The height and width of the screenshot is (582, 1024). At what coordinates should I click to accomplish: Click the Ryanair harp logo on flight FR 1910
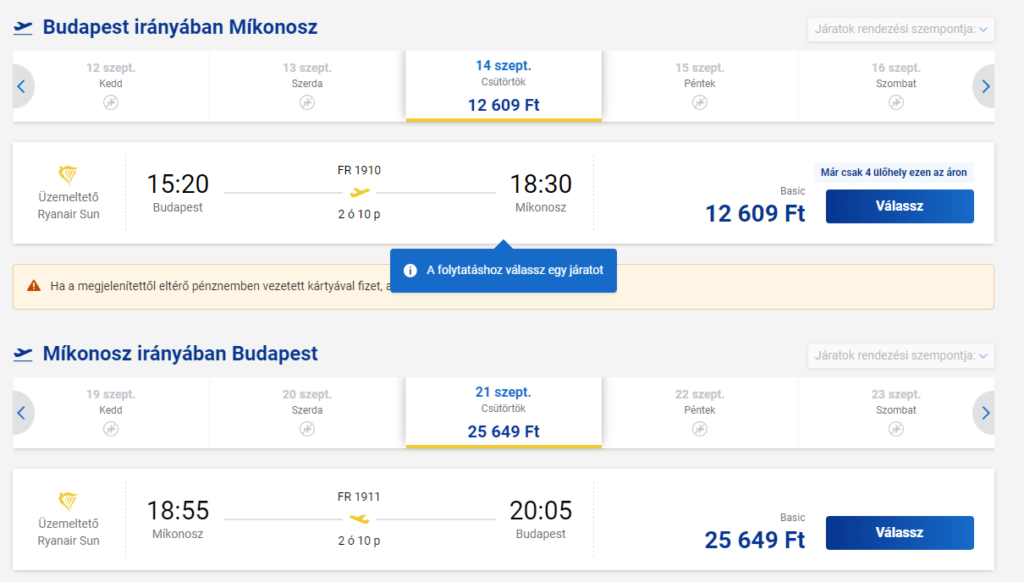[x=68, y=174]
